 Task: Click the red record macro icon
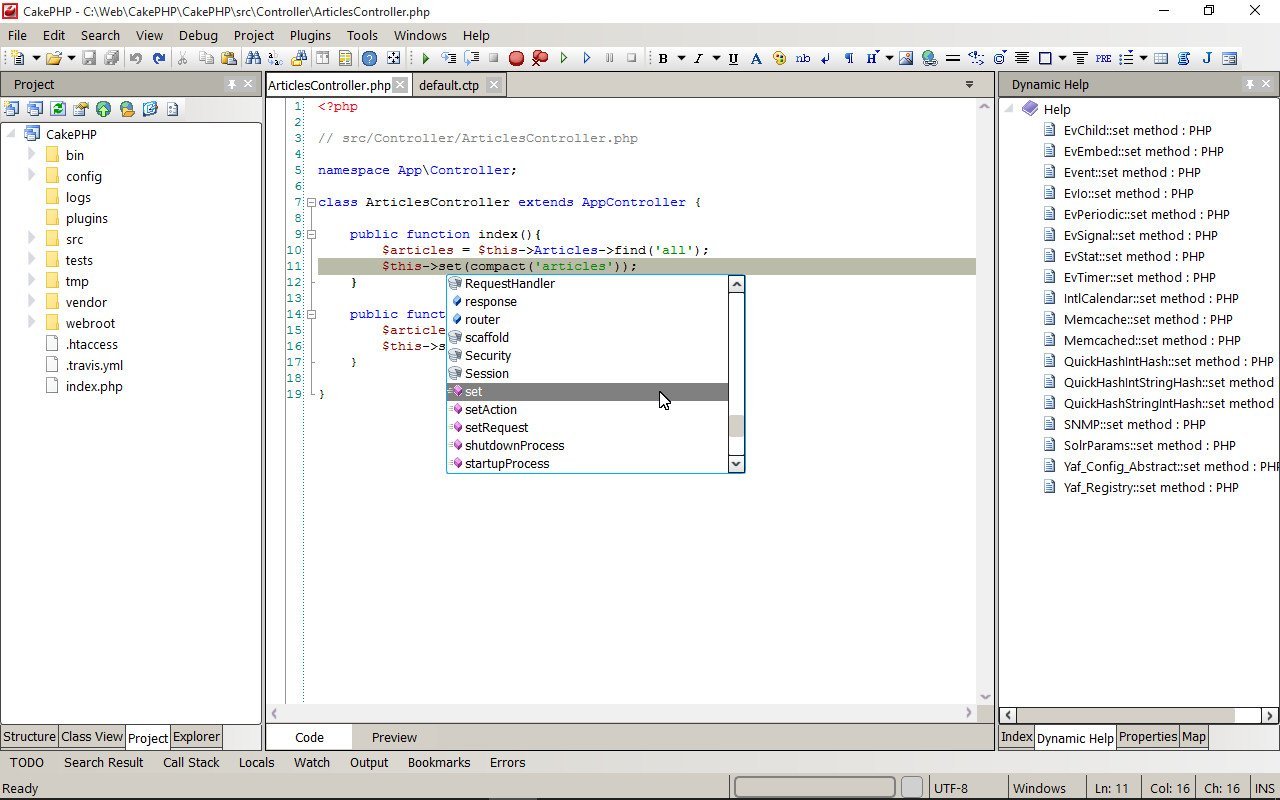tap(516, 58)
